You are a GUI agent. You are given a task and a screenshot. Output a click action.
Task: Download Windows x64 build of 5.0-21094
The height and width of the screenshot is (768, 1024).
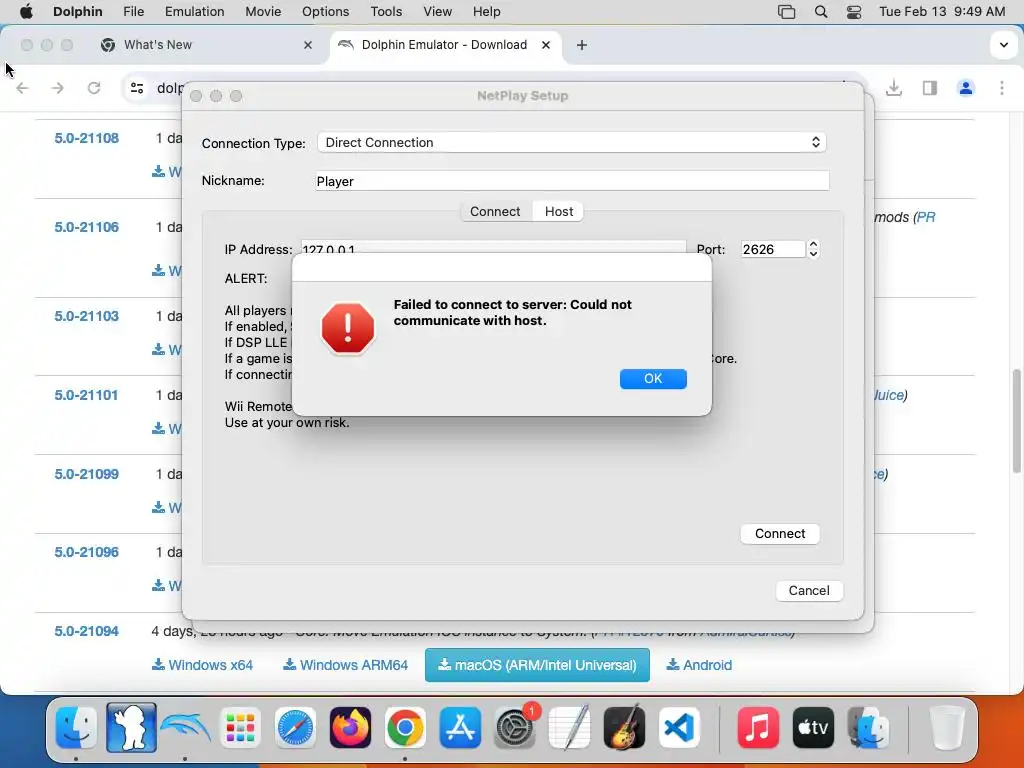202,665
